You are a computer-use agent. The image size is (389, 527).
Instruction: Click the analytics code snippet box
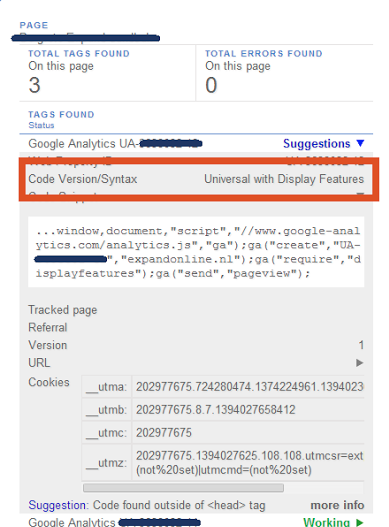196,252
